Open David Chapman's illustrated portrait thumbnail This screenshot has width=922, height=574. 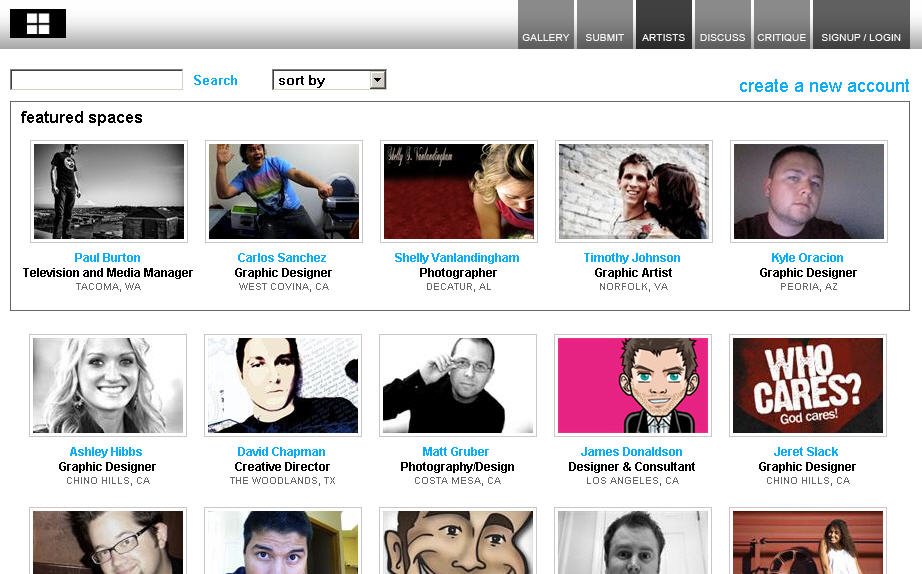(x=283, y=385)
